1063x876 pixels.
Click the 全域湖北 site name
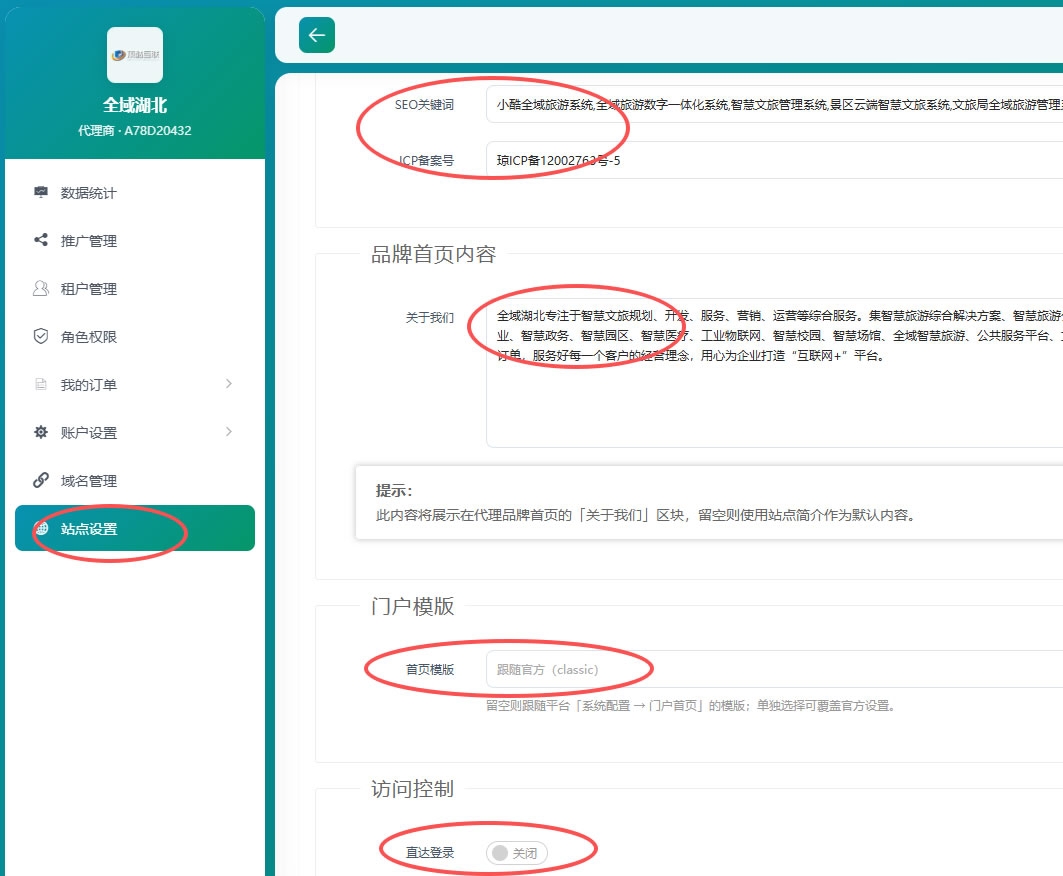(135, 105)
